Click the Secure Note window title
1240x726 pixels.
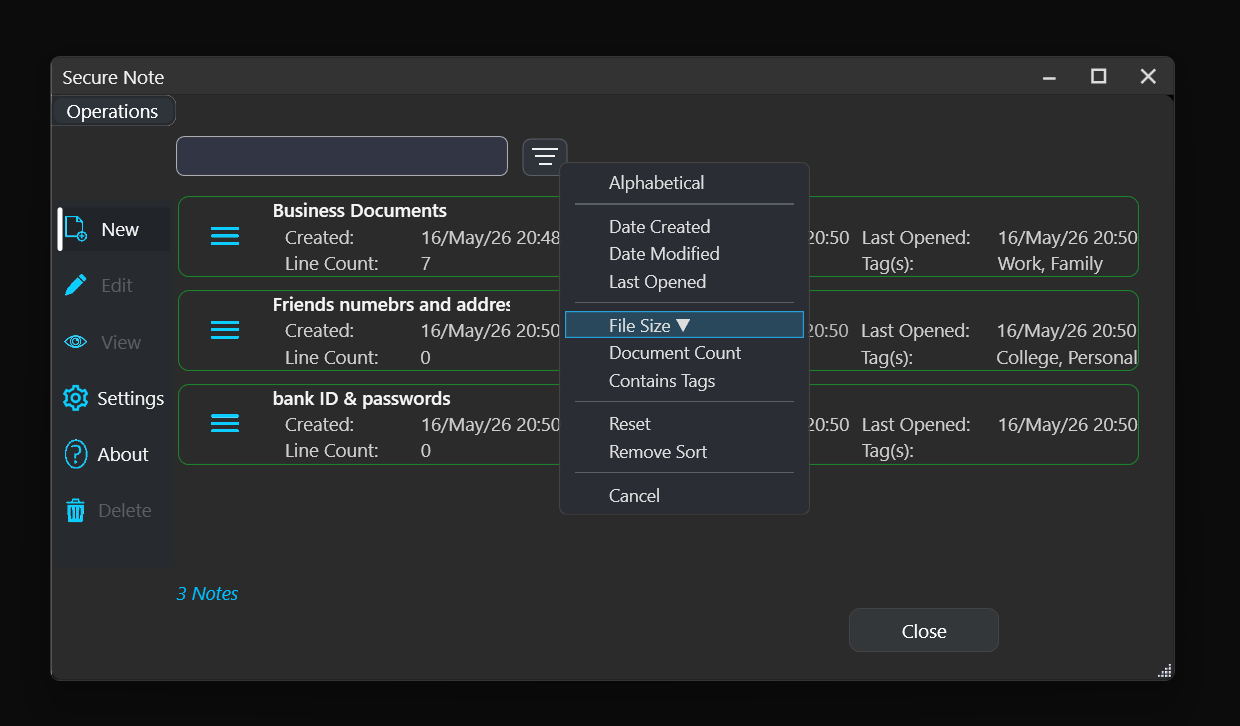click(113, 77)
